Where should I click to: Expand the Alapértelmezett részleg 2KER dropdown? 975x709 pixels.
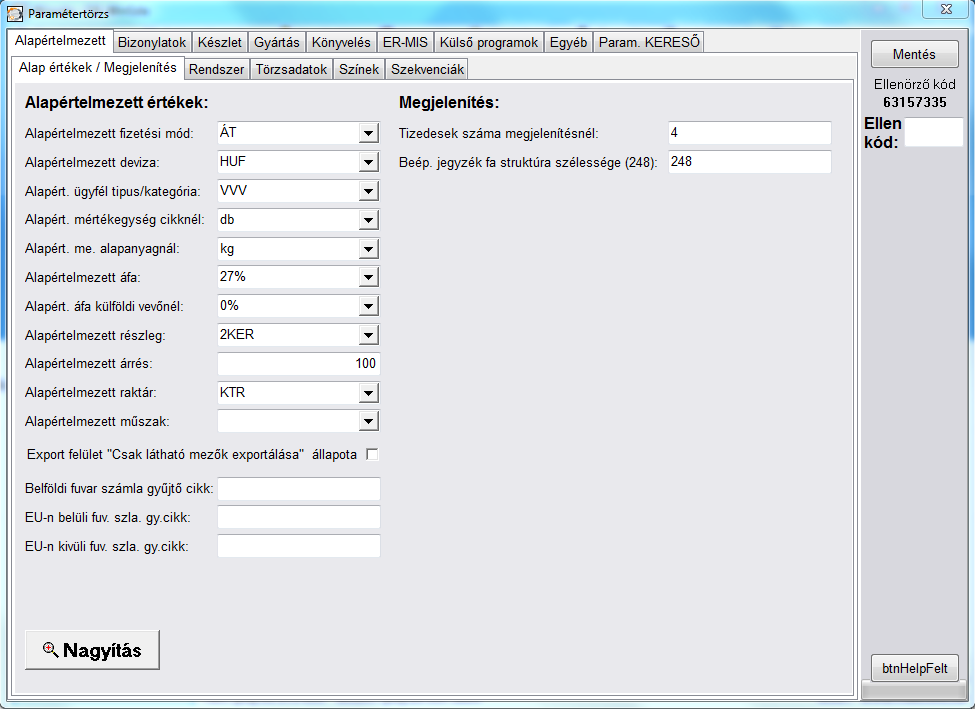tap(369, 335)
